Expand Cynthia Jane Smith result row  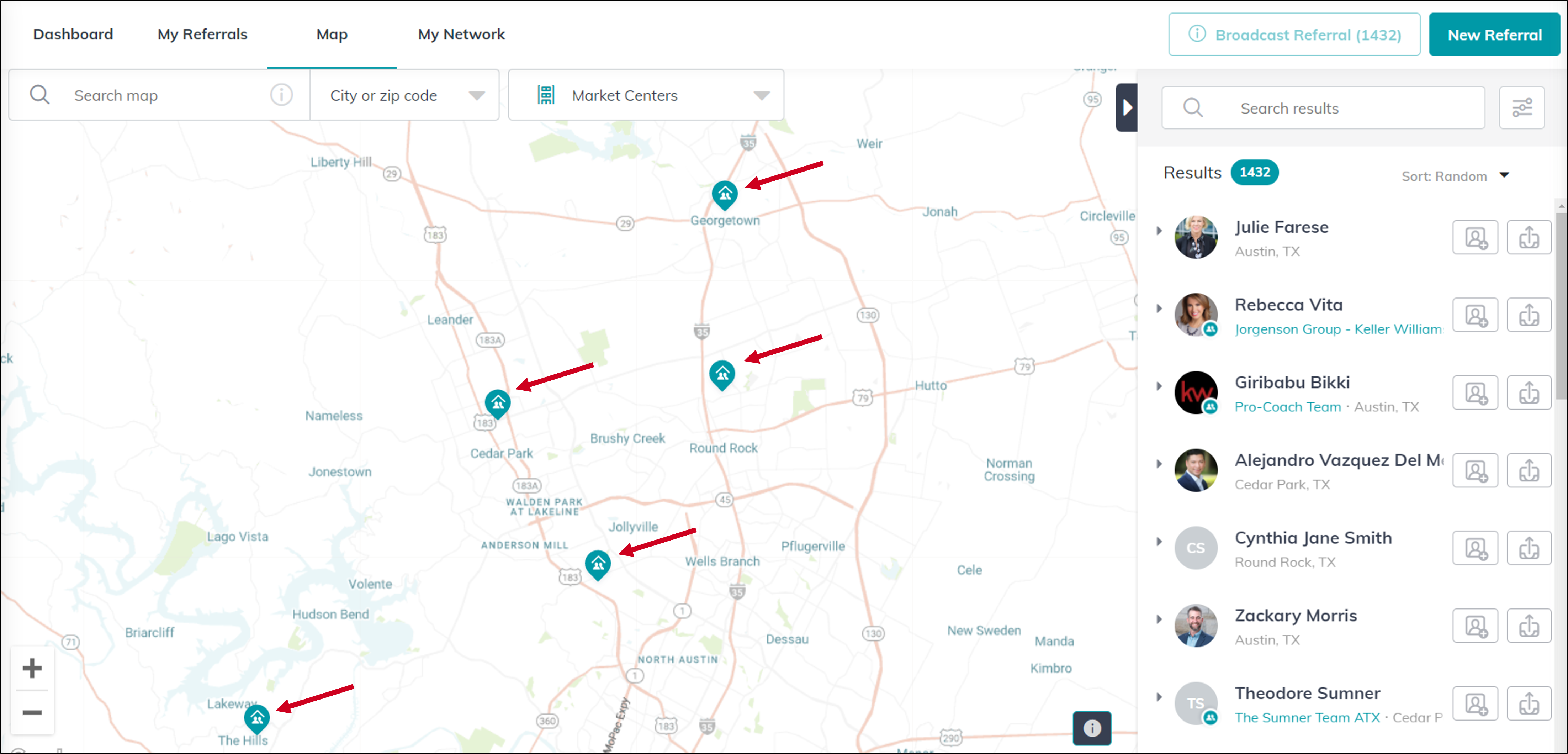(1159, 542)
